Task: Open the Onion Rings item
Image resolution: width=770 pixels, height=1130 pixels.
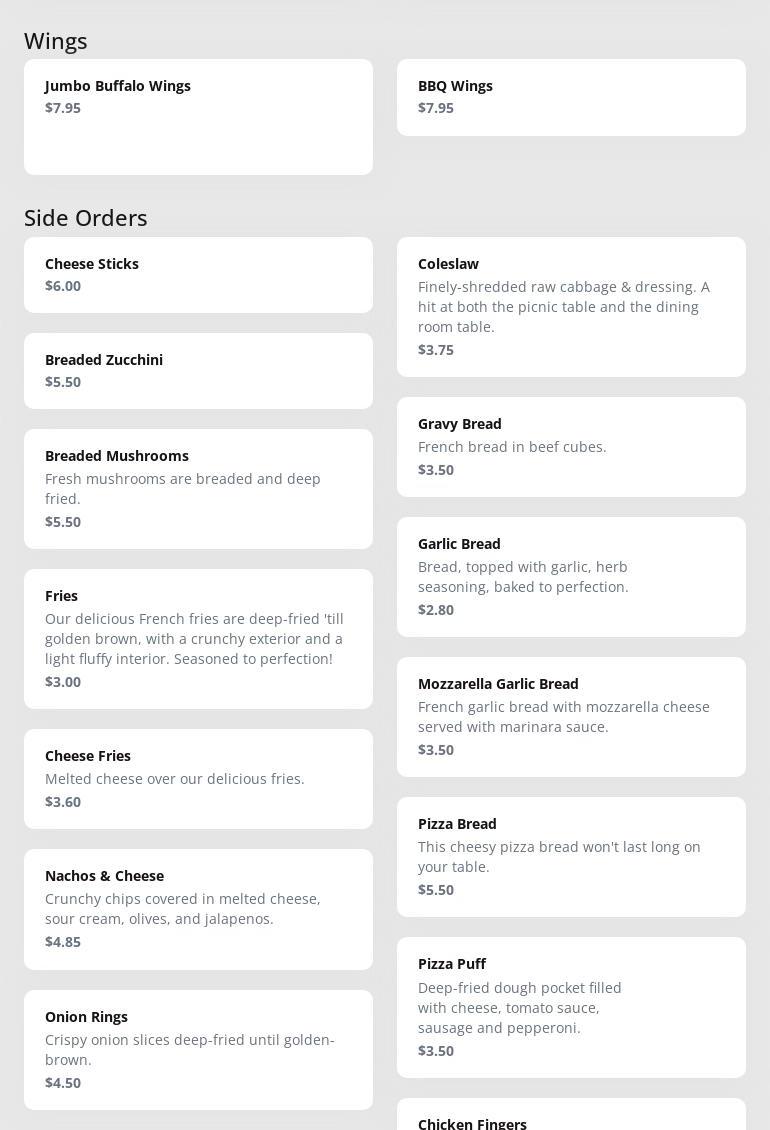Action: [198, 1049]
